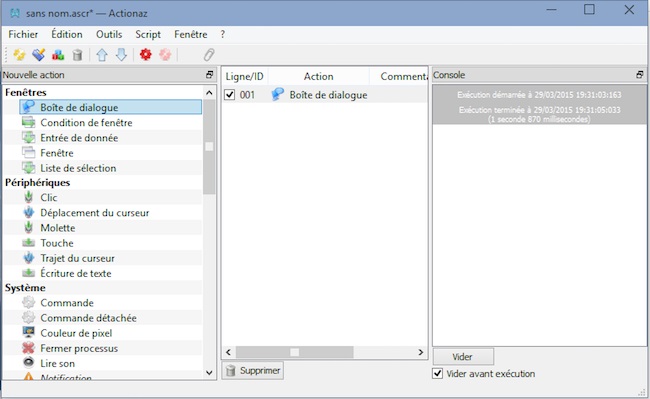Click the colored blocks toolbar icon
This screenshot has height=399, width=650.
tap(58, 55)
